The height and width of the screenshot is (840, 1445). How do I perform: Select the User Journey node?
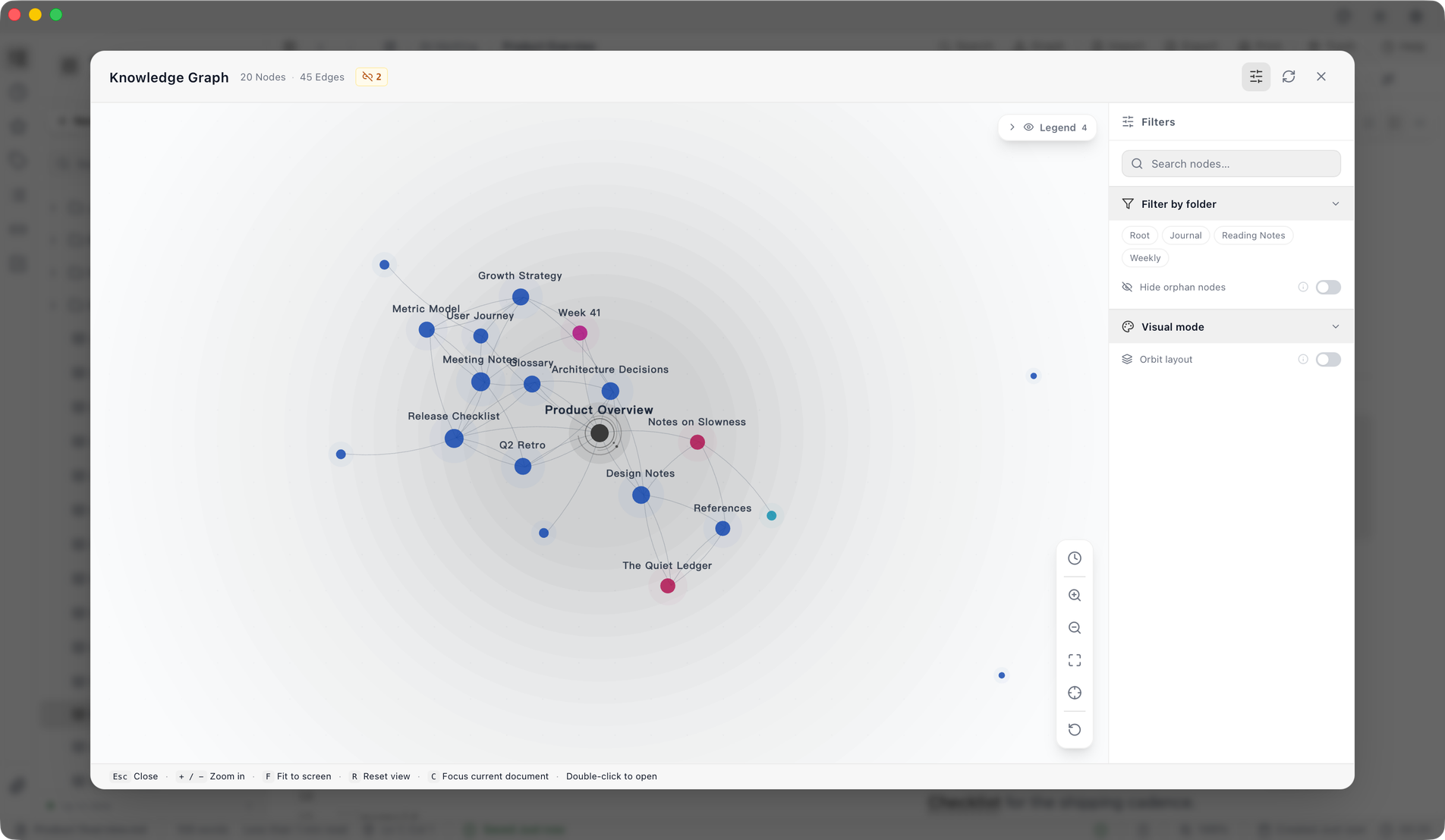pos(480,336)
